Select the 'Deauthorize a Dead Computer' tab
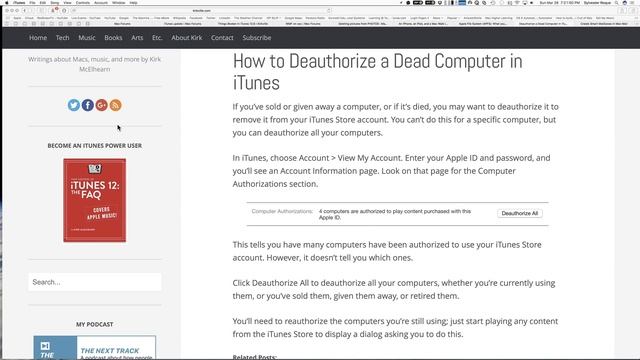Image resolution: width=640 pixels, height=360 pixels. [543, 24]
